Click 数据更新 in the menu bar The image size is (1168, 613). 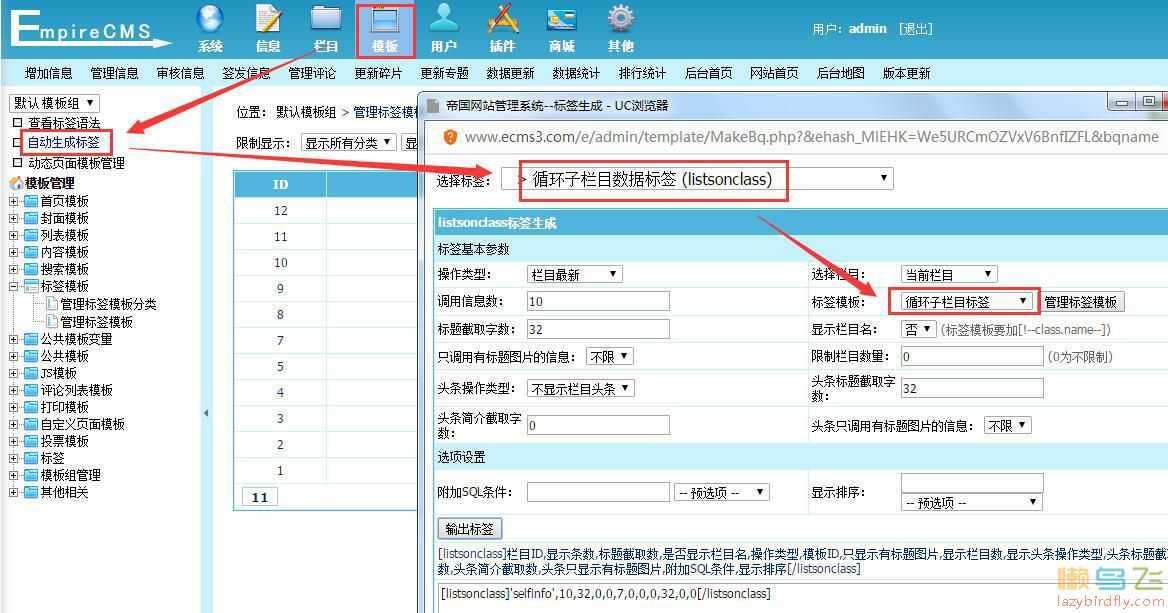[510, 73]
